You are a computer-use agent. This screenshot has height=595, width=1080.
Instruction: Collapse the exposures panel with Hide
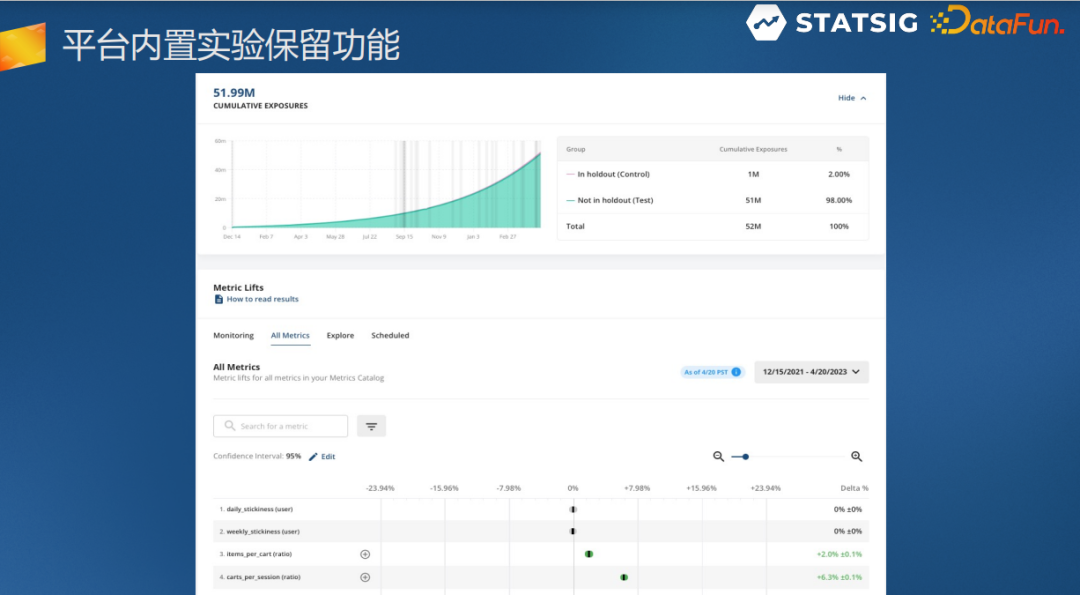[x=852, y=98]
